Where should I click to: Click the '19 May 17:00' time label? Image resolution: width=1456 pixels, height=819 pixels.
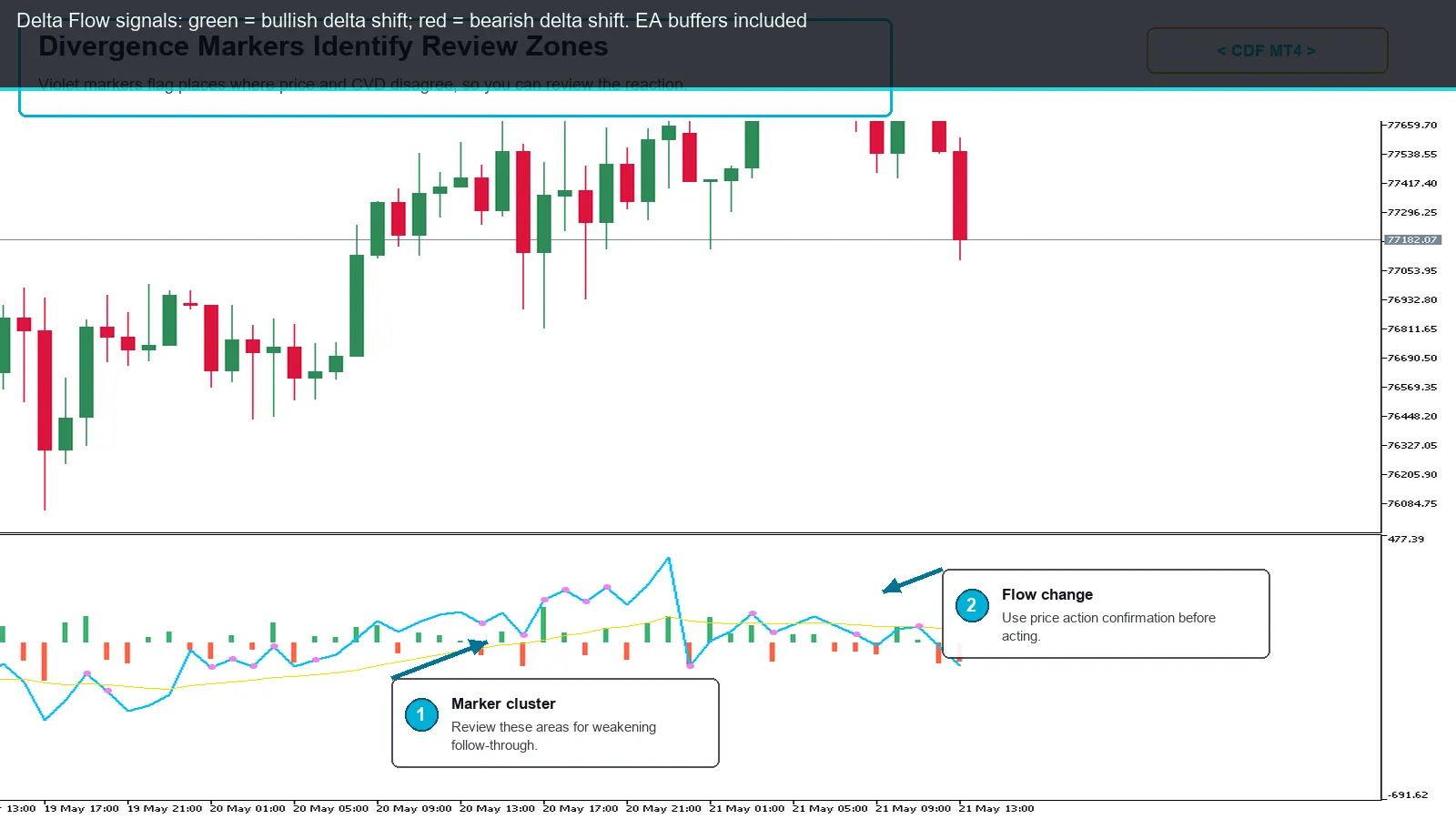tap(82, 808)
